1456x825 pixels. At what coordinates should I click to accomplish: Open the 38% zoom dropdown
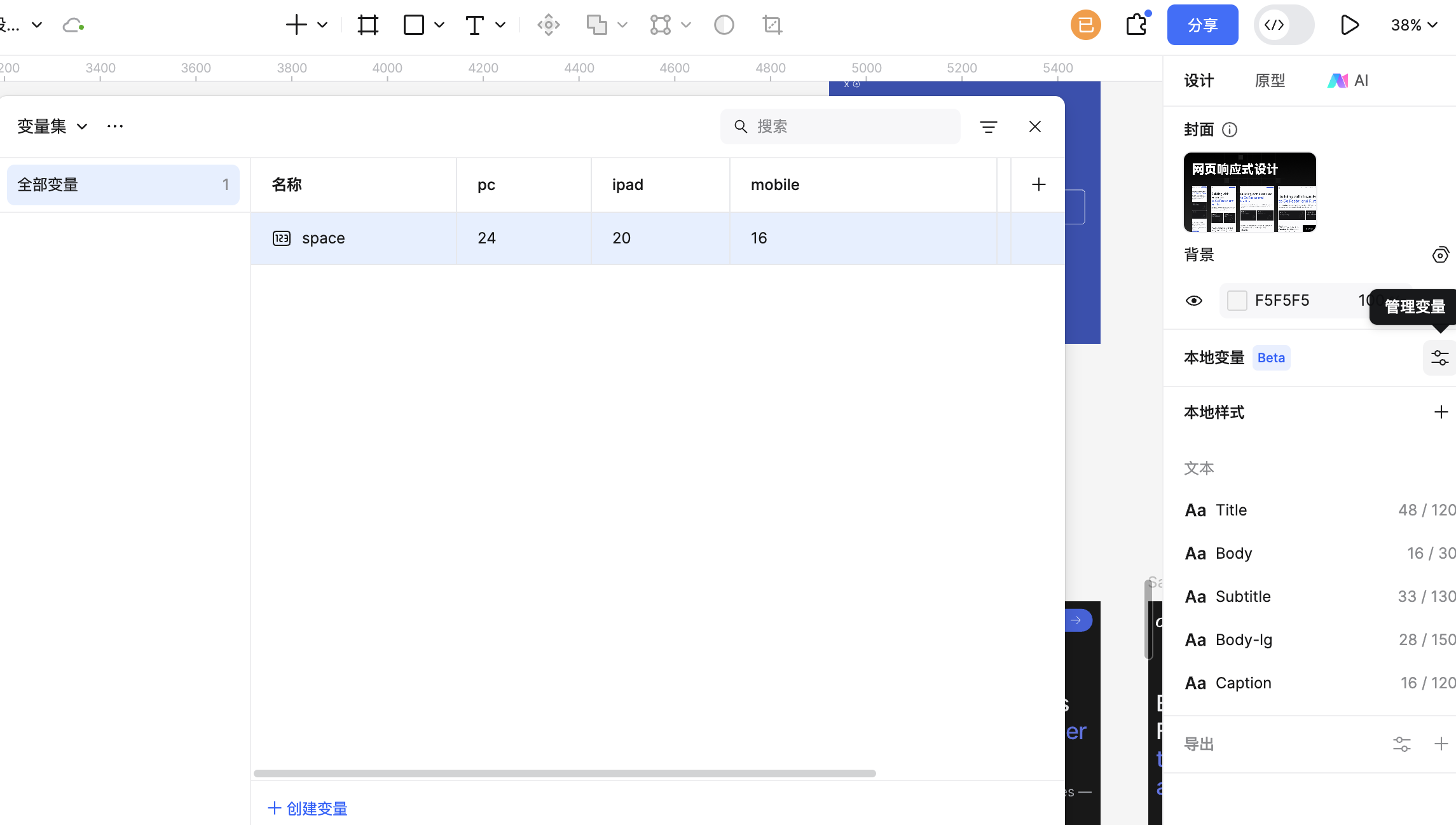click(1414, 25)
